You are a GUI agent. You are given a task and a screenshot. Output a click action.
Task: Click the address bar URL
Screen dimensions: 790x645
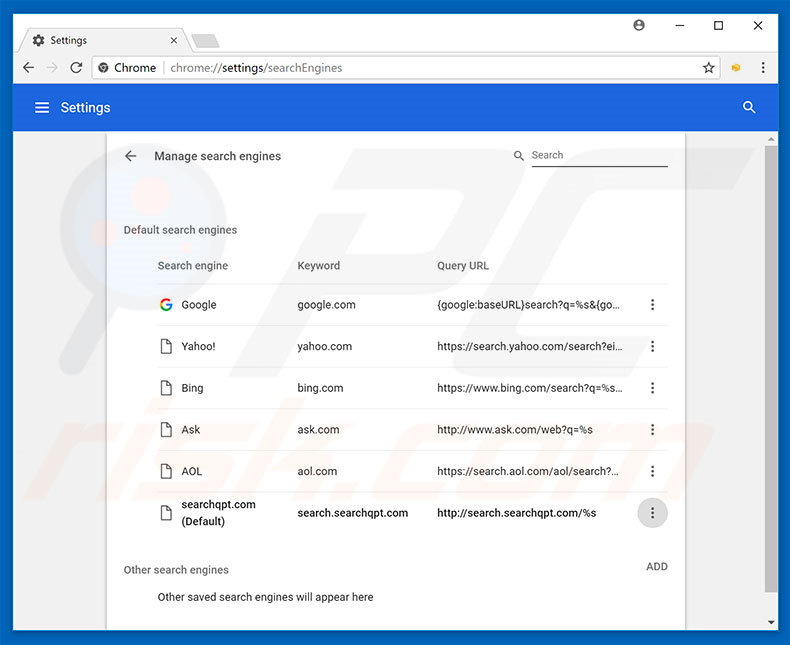(x=256, y=68)
